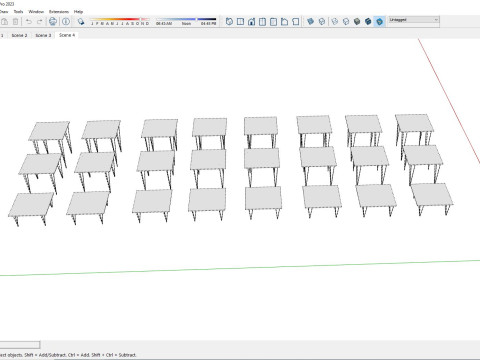
Task: Select Wireframe face style
Action: tap(335, 22)
